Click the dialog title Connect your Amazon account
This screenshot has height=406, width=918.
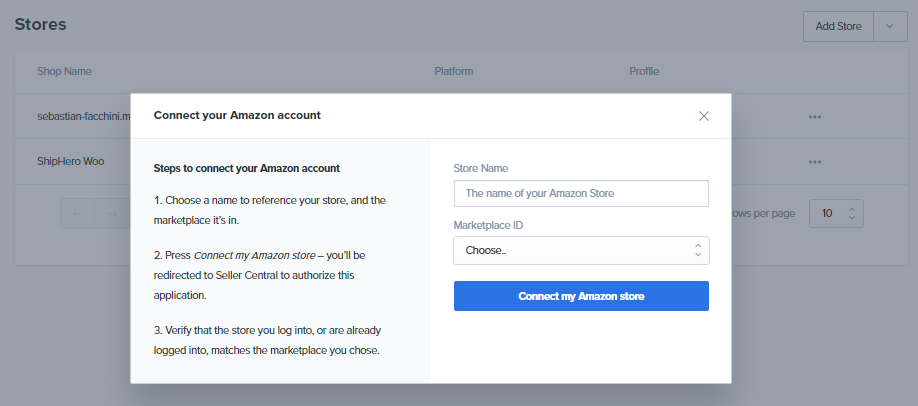point(237,116)
